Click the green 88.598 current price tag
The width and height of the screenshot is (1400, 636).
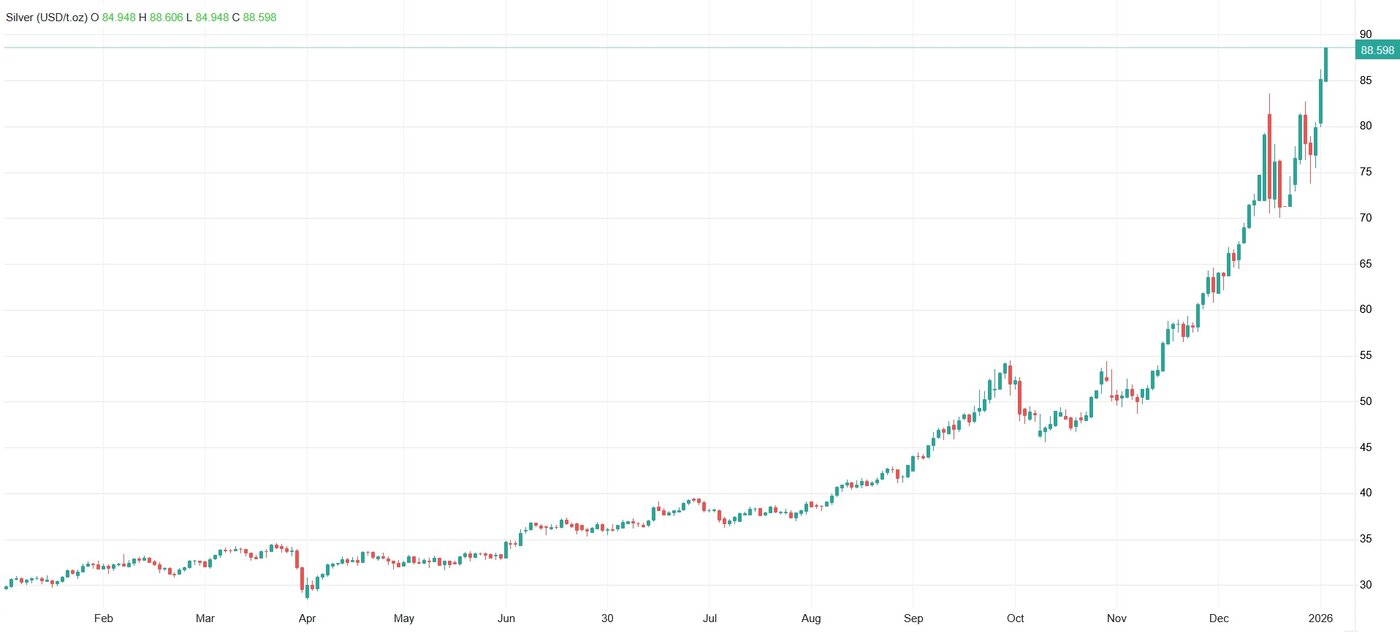pos(1377,50)
